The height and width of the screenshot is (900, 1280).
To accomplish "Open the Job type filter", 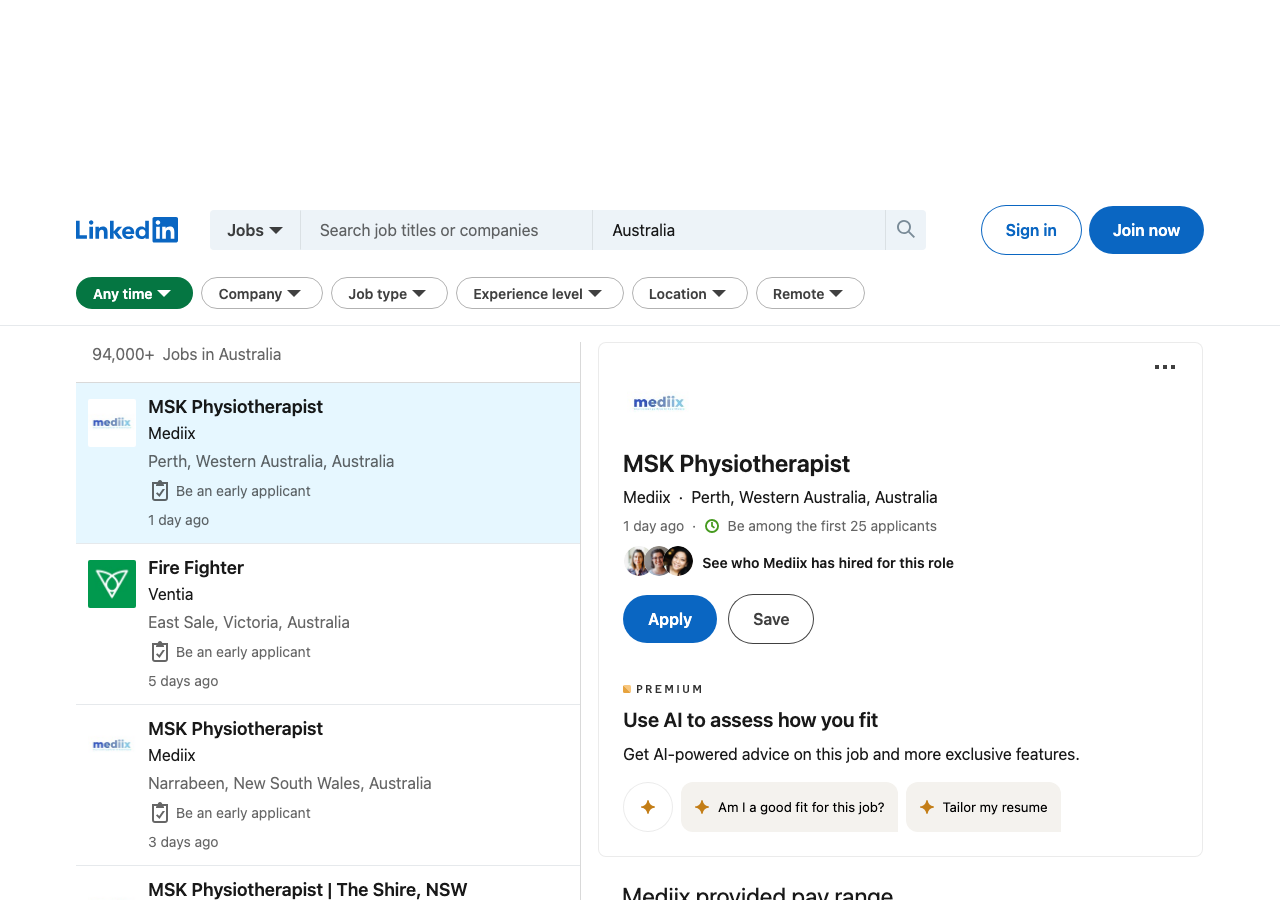I will tap(389, 293).
